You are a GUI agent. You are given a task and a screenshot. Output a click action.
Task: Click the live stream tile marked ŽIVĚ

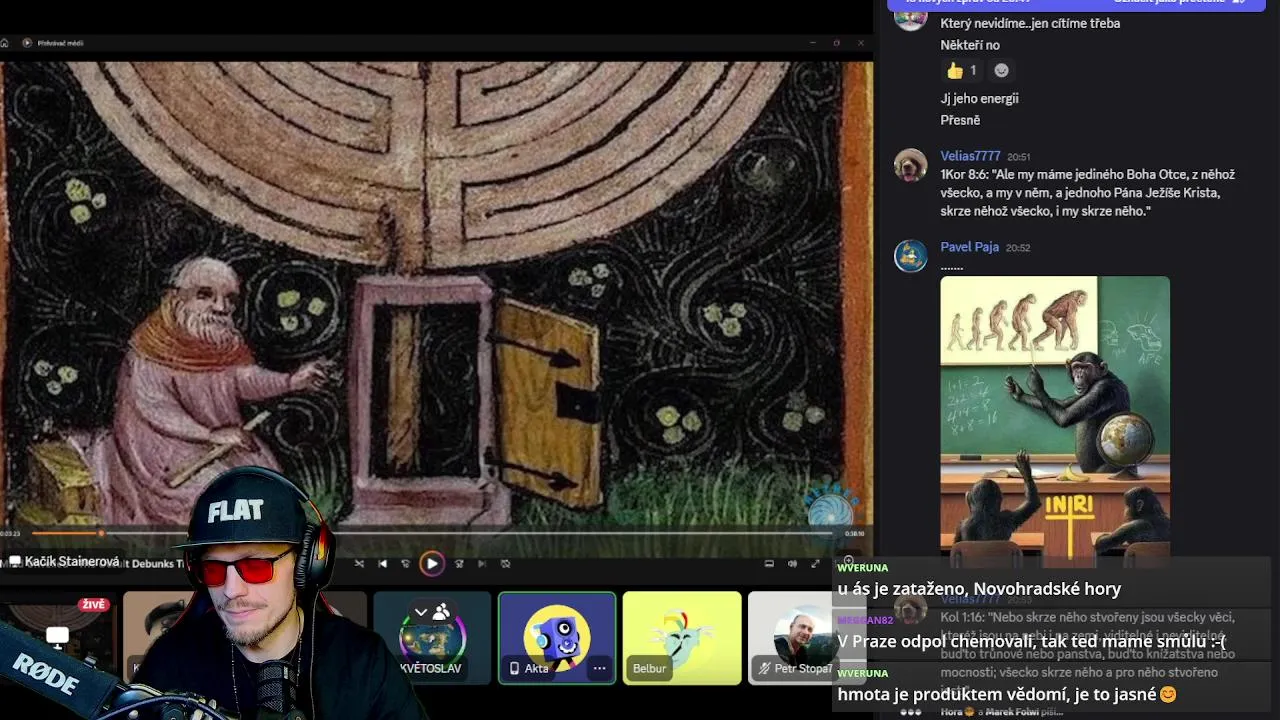pos(57,638)
